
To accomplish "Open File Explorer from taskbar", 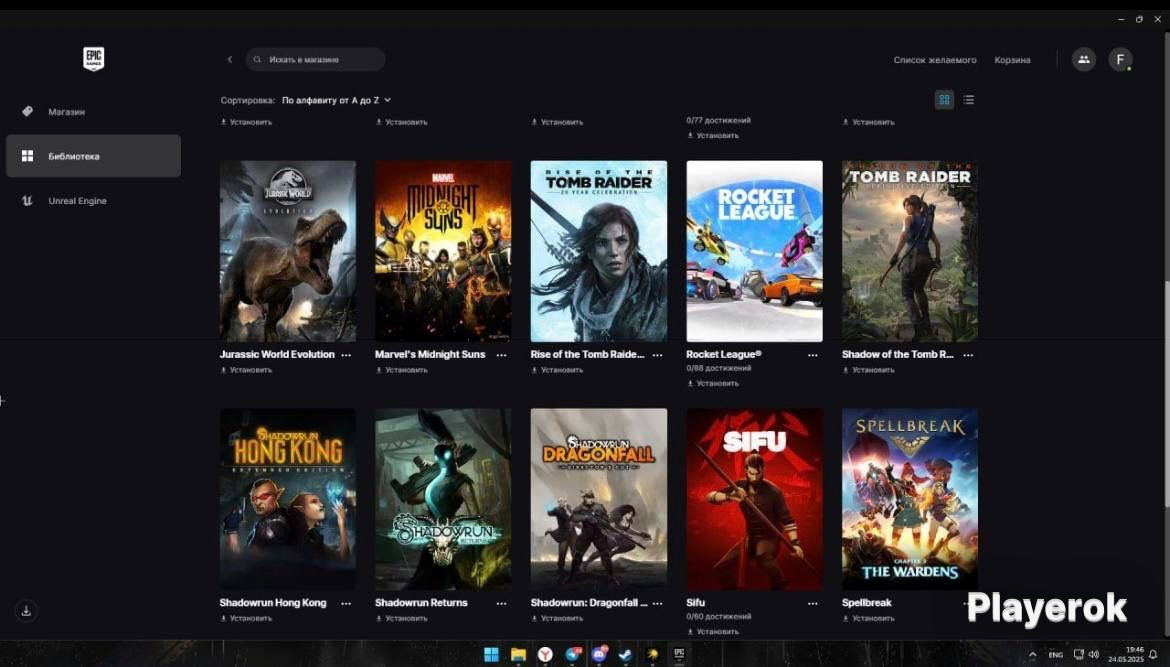I will pos(518,654).
